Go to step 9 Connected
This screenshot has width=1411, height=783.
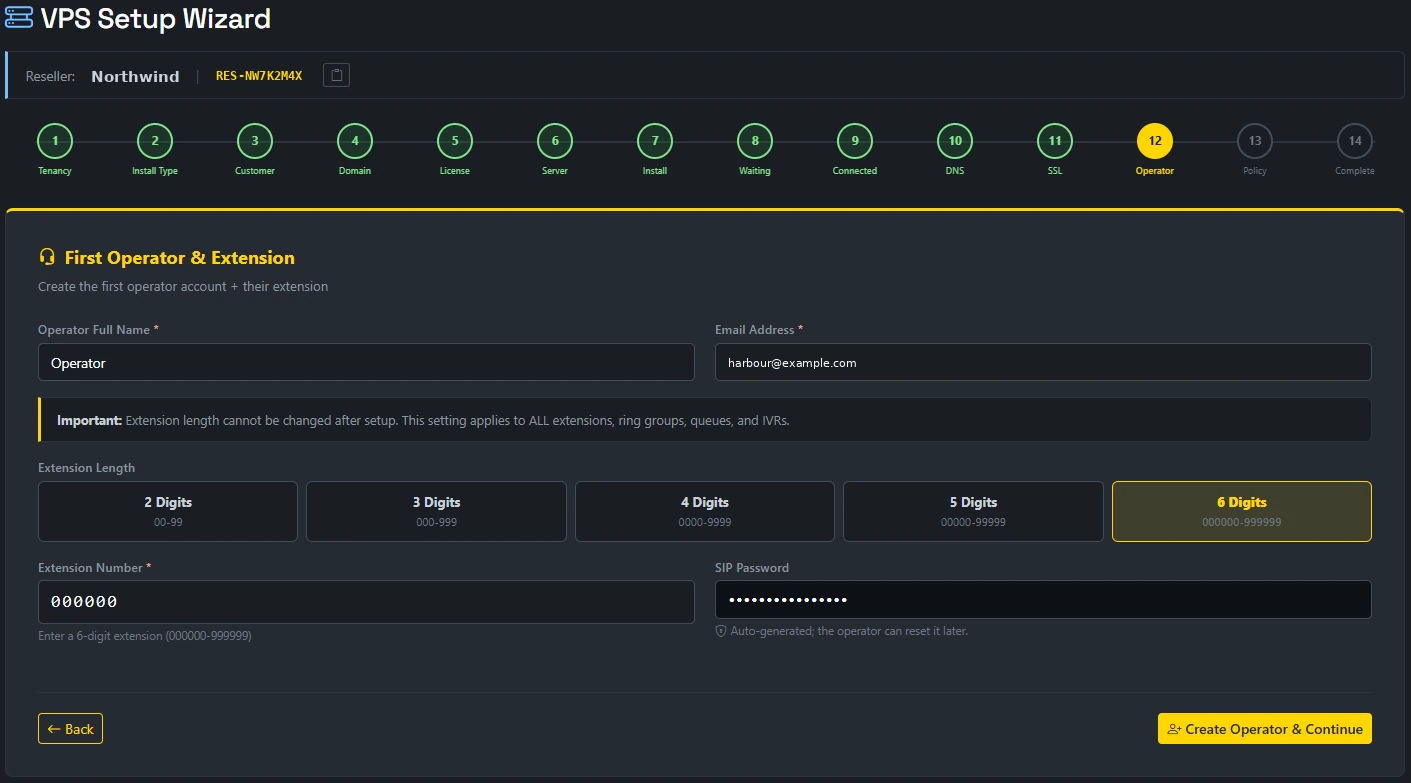[x=855, y=141]
